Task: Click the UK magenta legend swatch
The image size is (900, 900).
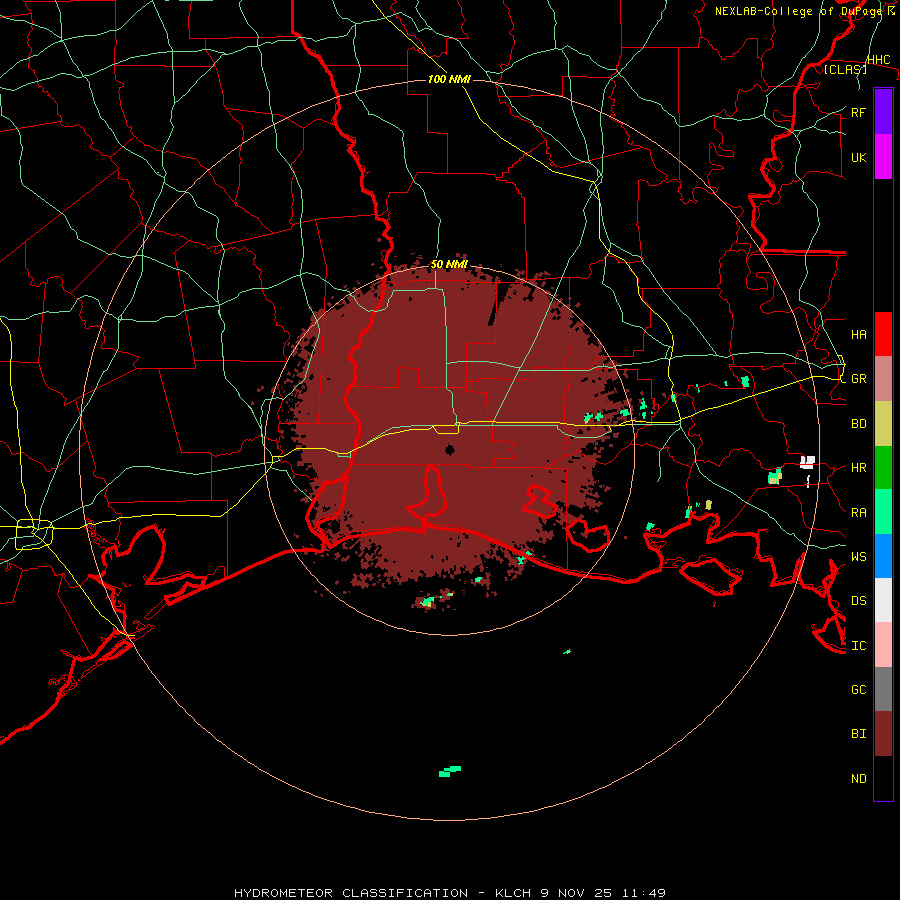Action: [883, 157]
